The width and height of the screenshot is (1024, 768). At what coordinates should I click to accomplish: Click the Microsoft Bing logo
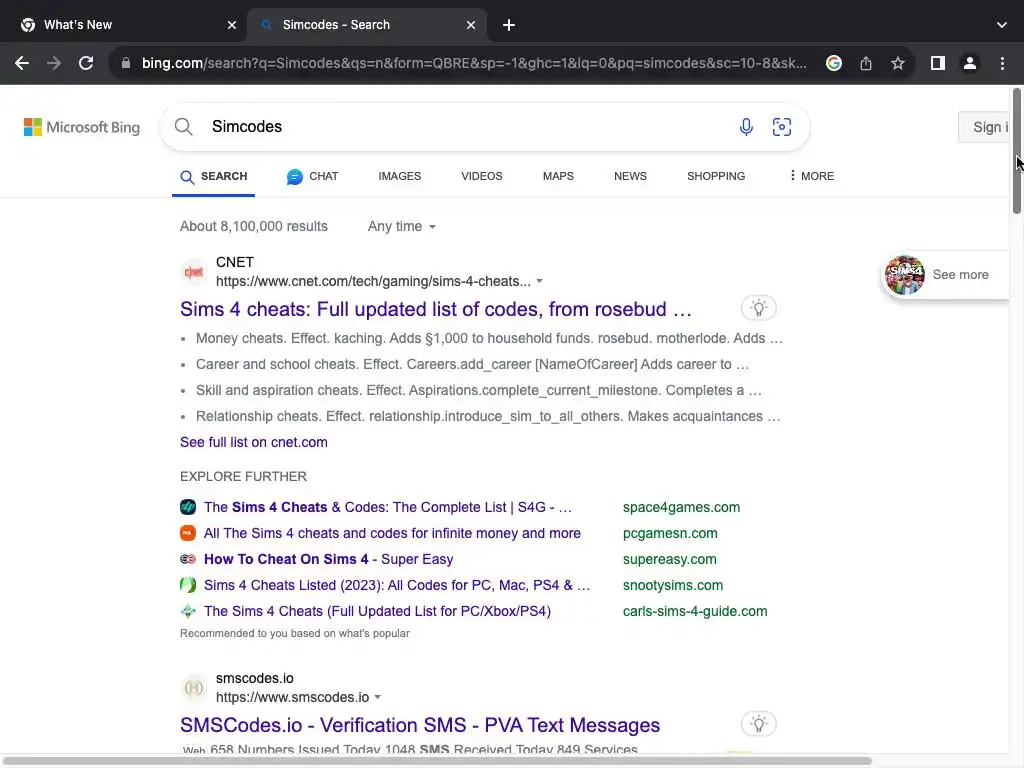coord(82,127)
